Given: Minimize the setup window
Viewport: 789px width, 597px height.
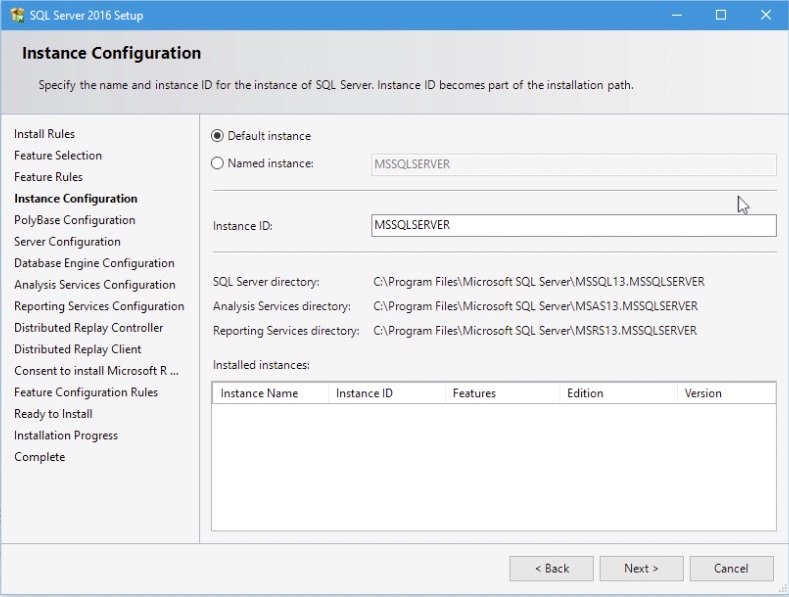Looking at the screenshot, I should pos(677,15).
